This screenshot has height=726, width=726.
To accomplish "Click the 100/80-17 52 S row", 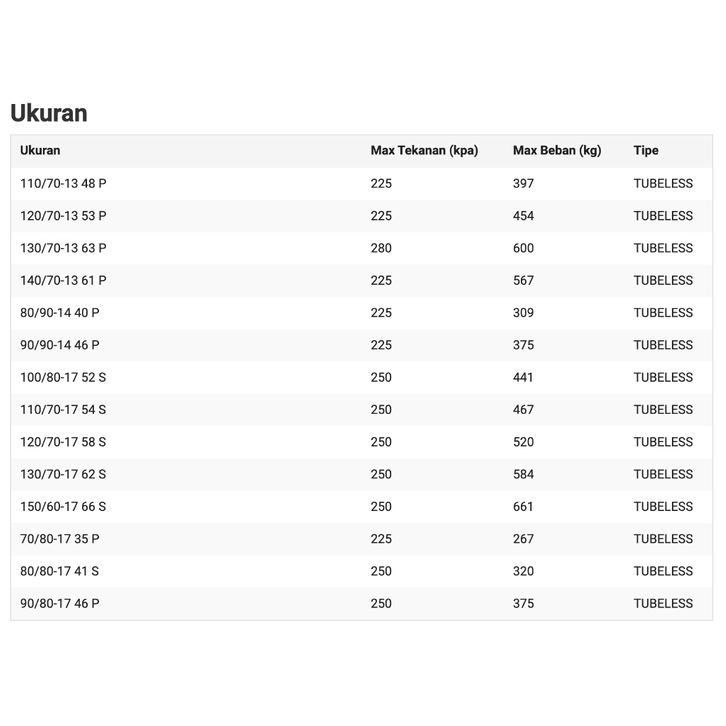I will [x=63, y=378].
